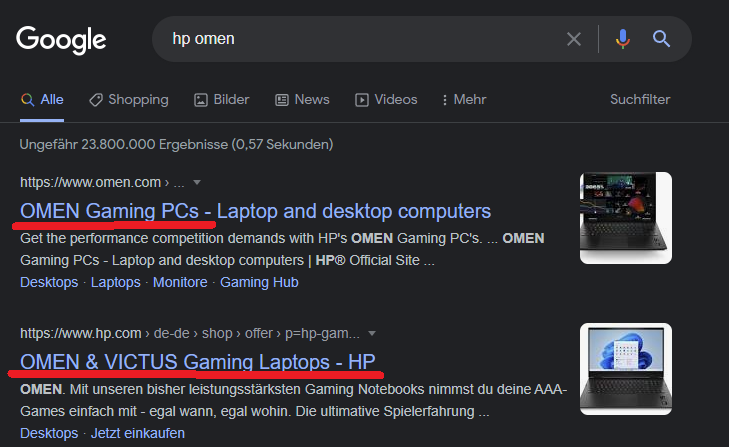729x447 pixels.
Task: Follow the Monitore sitelink
Action: (180, 282)
